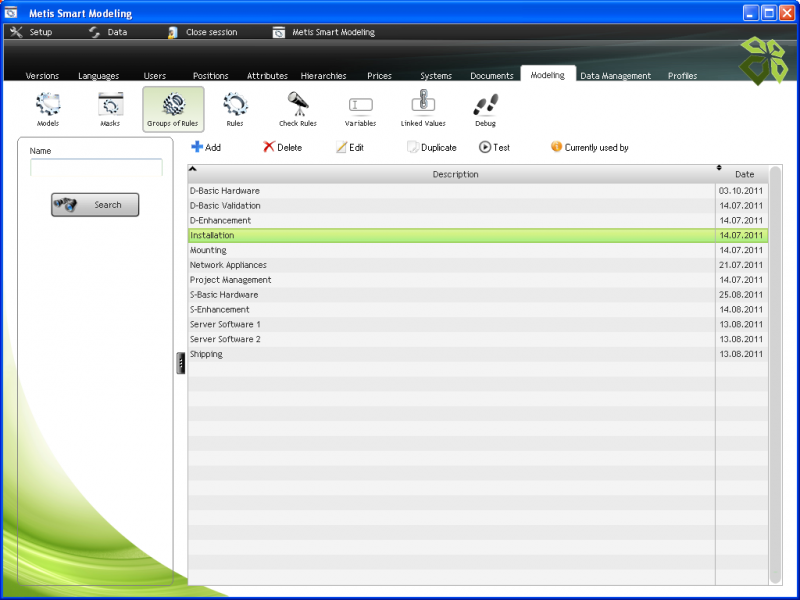
Task: Duplicate the selected group
Action: (431, 147)
